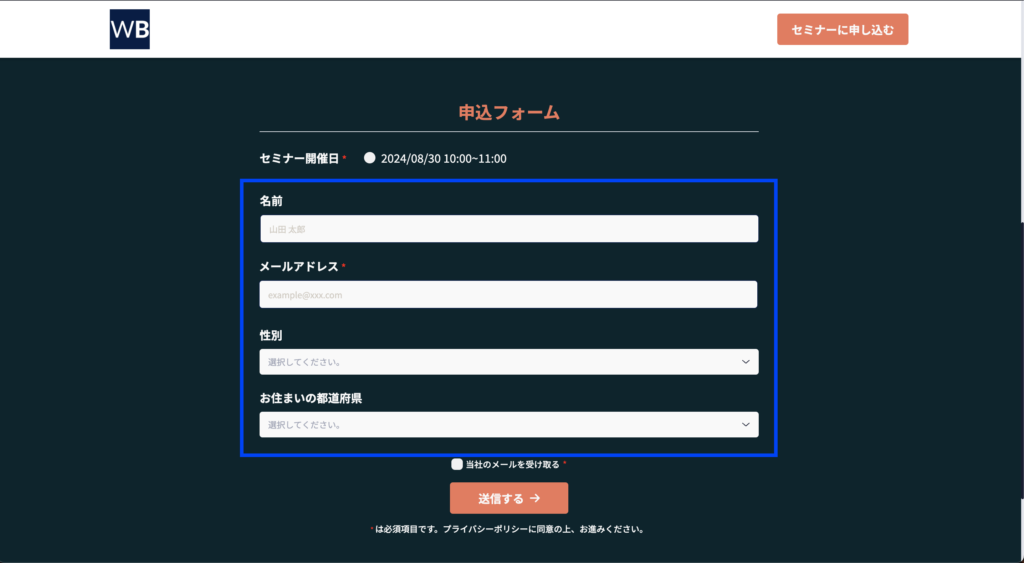Image resolution: width=1024 pixels, height=563 pixels.
Task: Click the お住まいの都道府県 field label
Action: pos(310,398)
